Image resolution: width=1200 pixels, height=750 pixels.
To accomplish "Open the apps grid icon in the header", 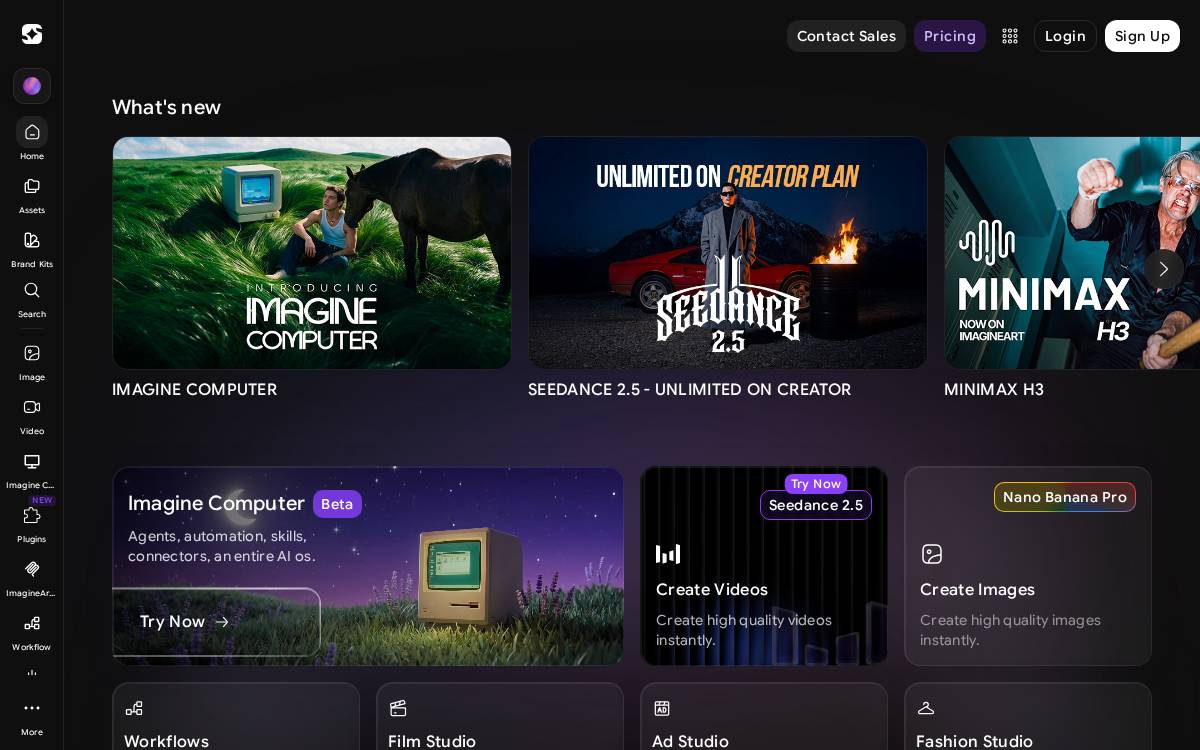I will (1010, 36).
